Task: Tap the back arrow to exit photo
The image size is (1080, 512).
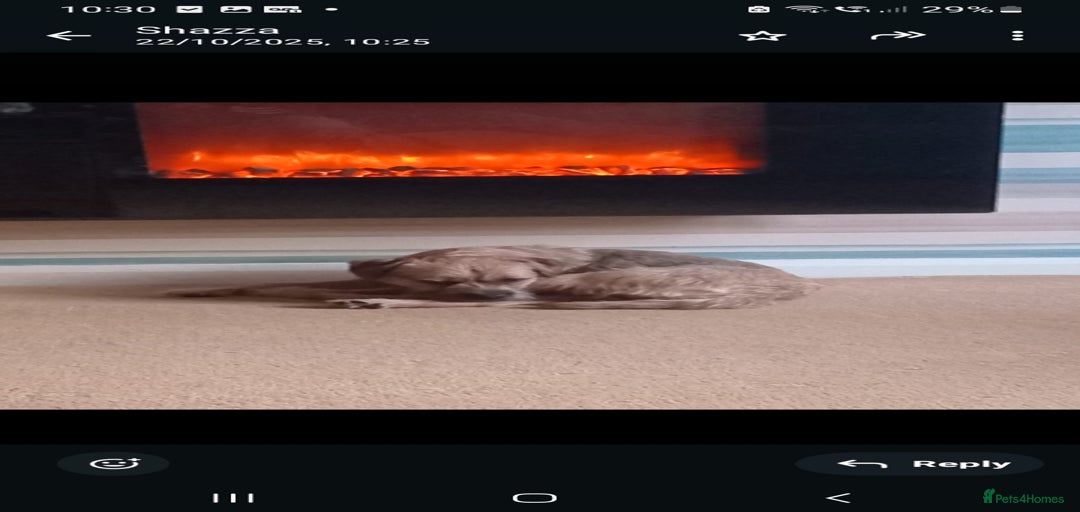Action: pos(69,35)
